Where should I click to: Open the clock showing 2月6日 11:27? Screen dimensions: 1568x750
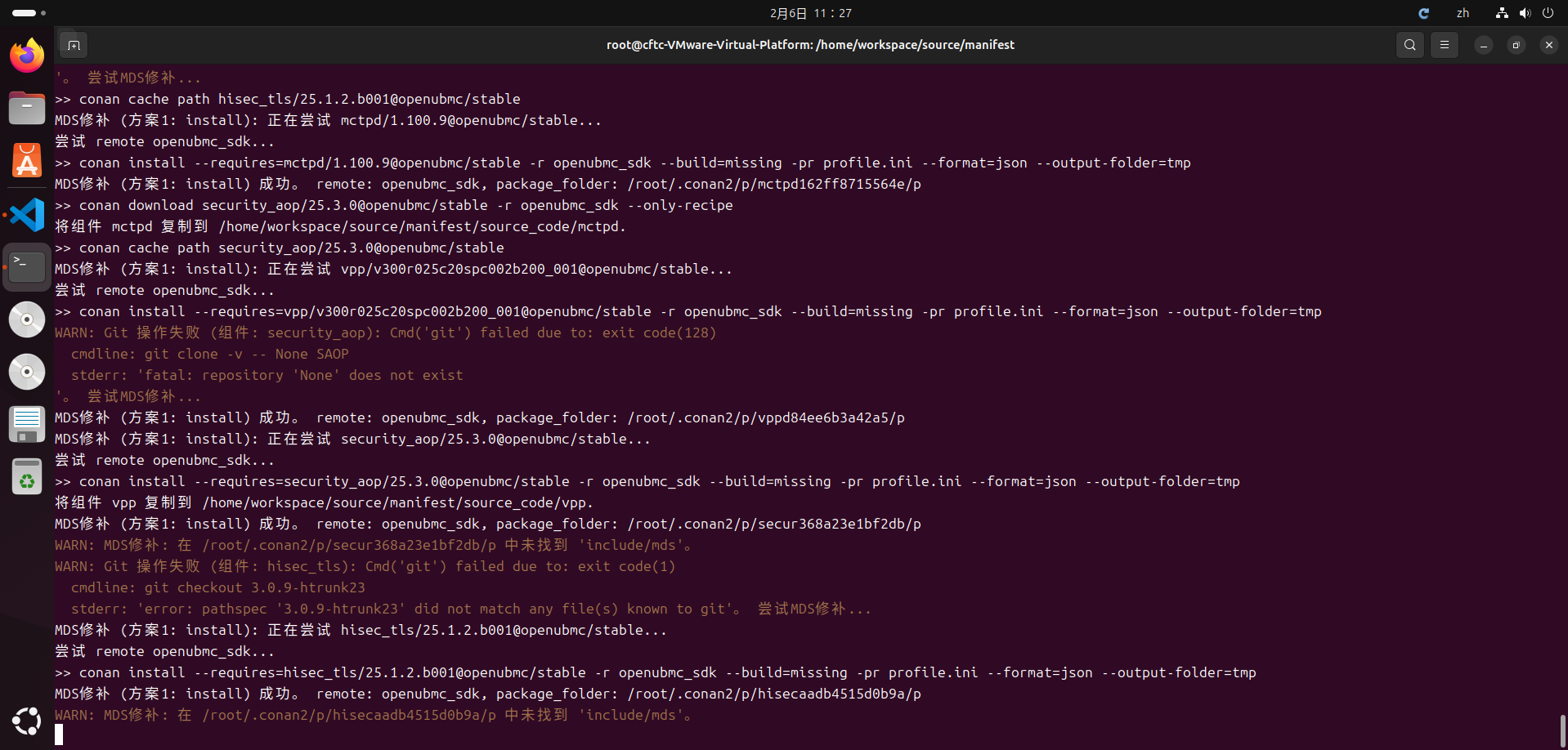point(810,13)
